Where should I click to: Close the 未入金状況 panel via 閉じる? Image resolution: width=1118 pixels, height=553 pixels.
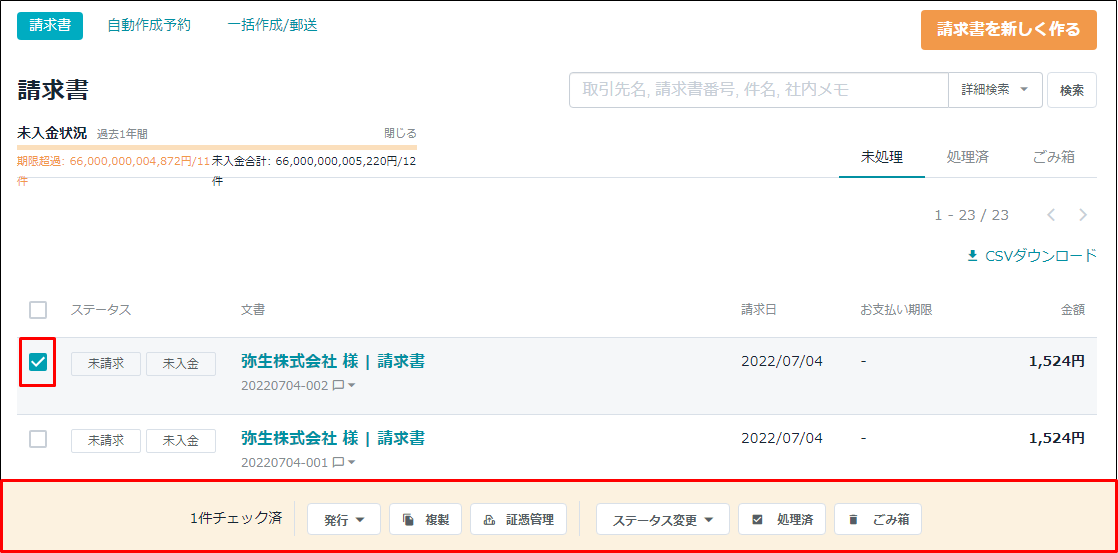point(400,133)
